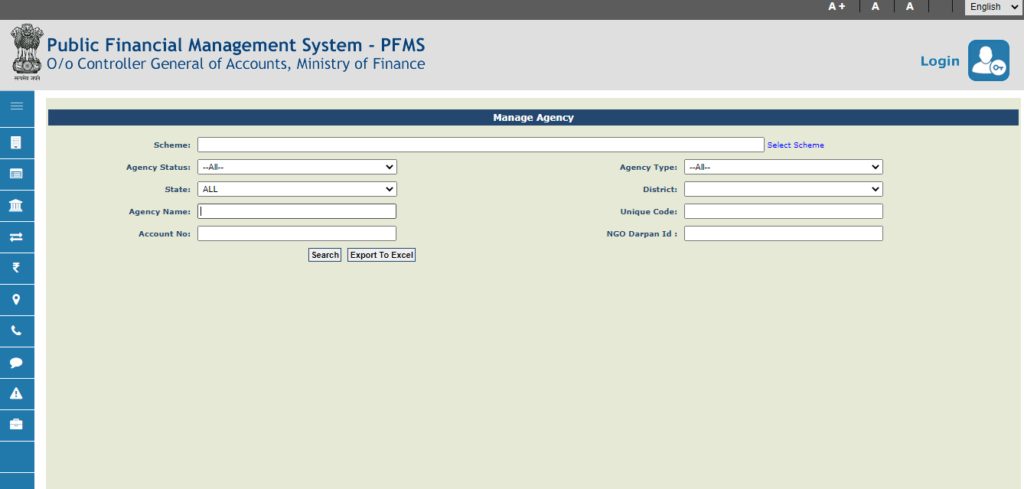
Task: Click the last A font size button
Action: coord(910,7)
